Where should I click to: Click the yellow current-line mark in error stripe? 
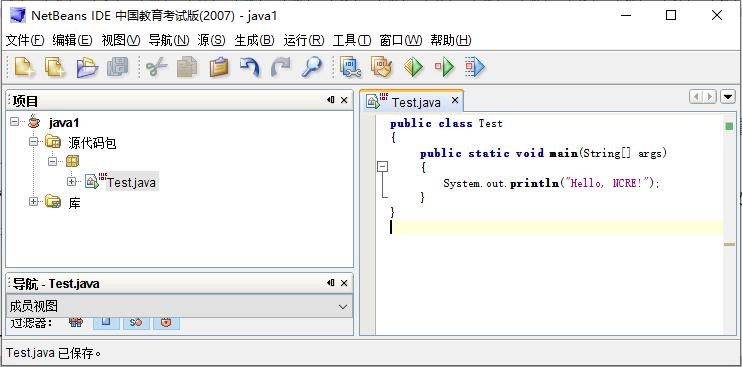point(729,245)
